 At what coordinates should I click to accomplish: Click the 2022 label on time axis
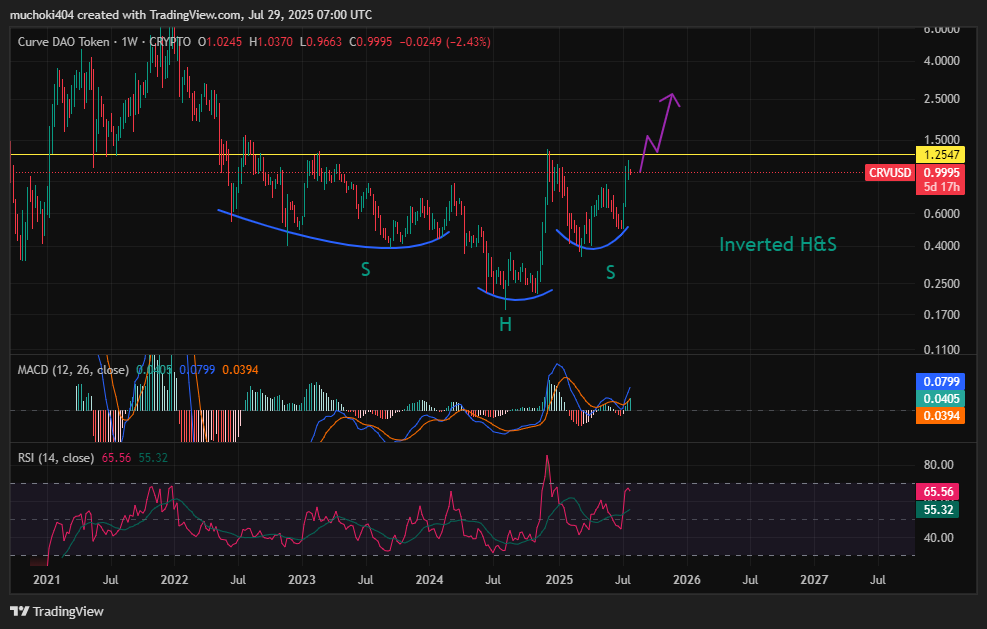[174, 579]
